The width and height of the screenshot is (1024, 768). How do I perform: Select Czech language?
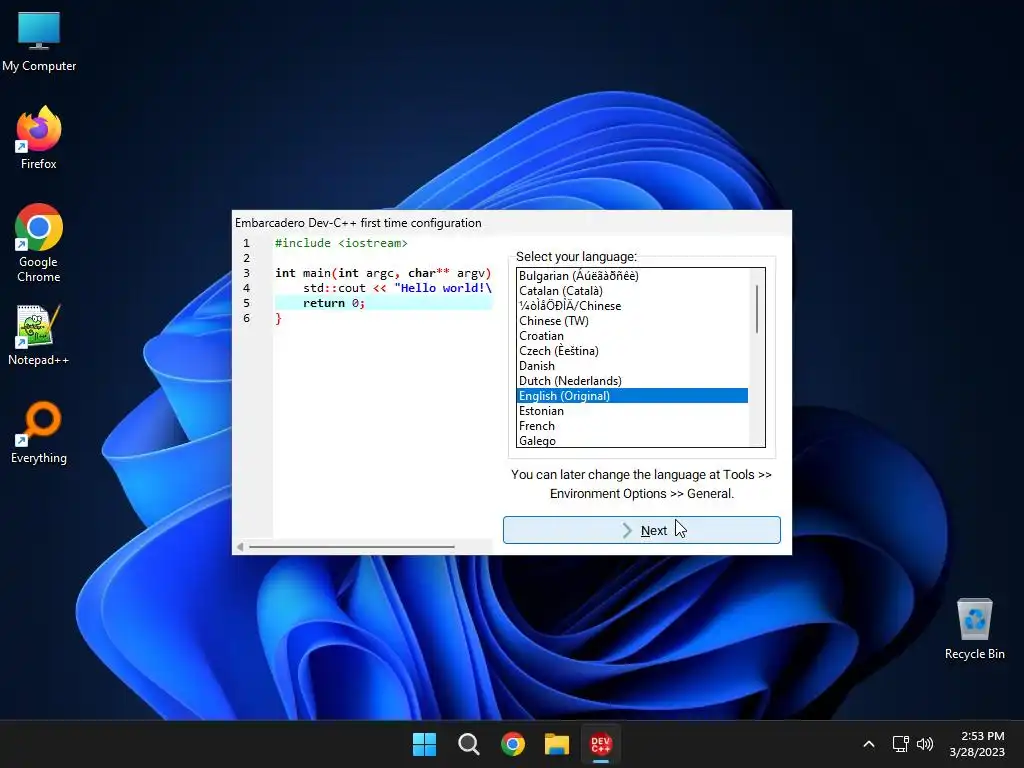(632, 351)
